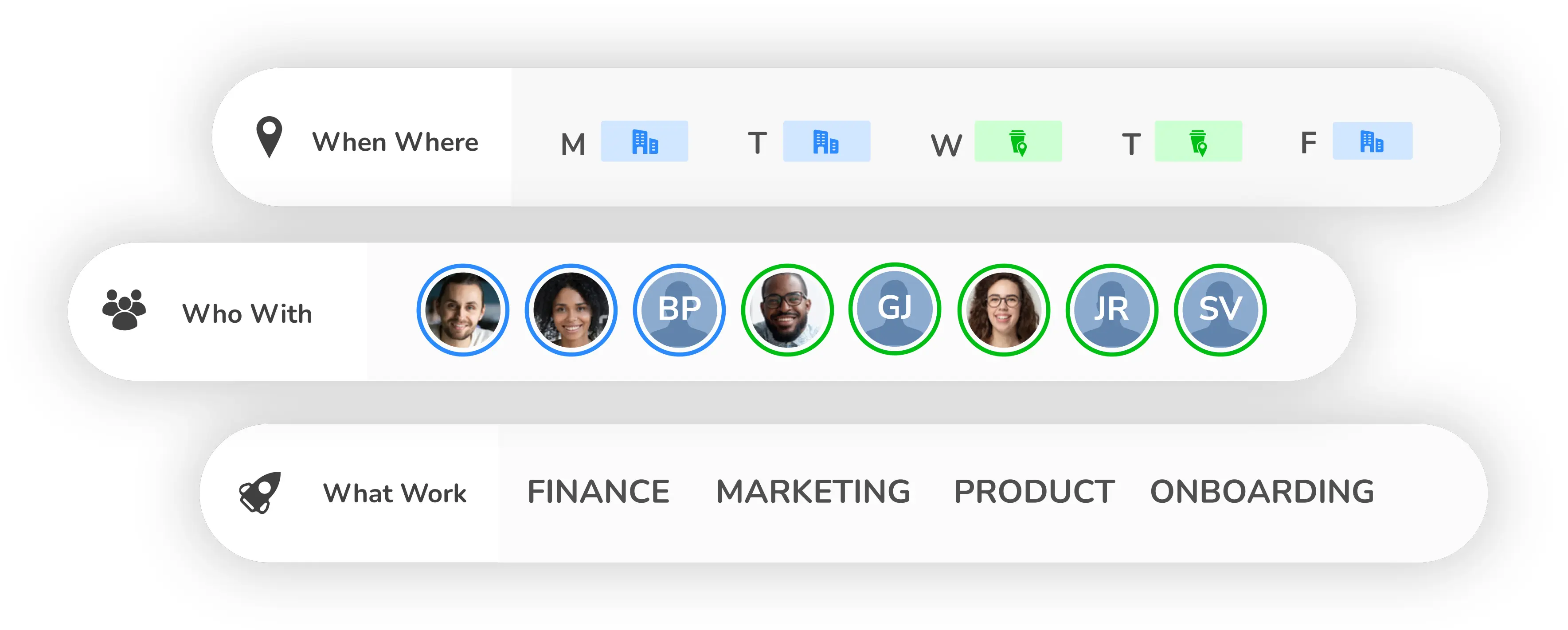Open the JR initials avatar
The width and height of the screenshot is (1568, 630).
coord(1111,310)
